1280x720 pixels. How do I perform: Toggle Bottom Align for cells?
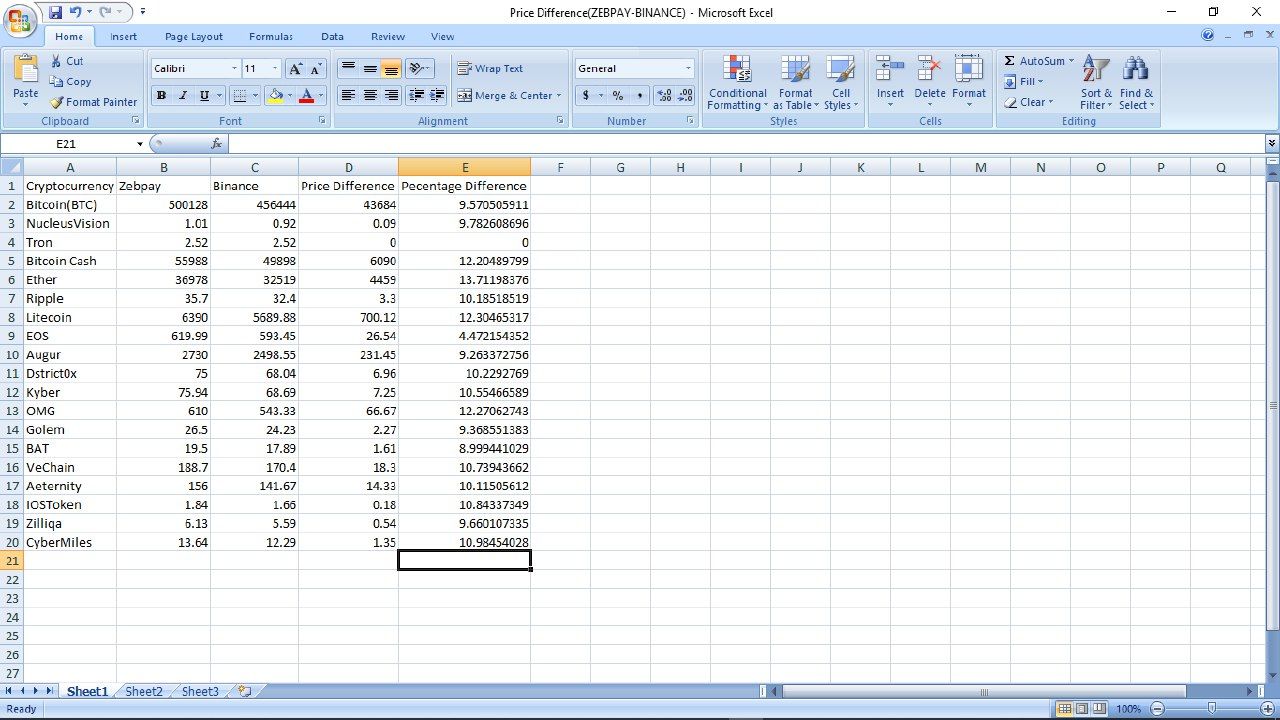click(391, 69)
